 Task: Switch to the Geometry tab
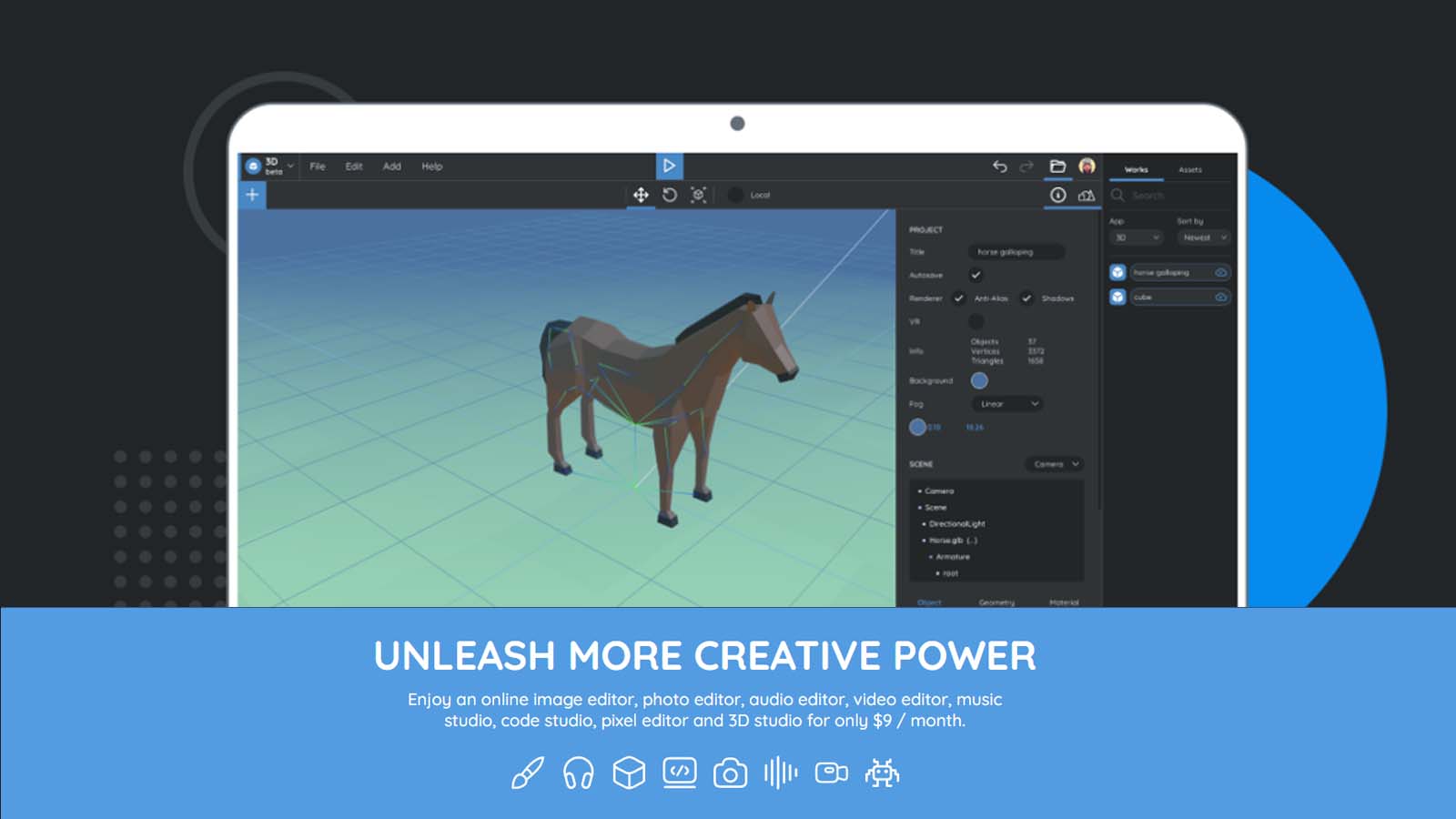pyautogui.click(x=996, y=602)
